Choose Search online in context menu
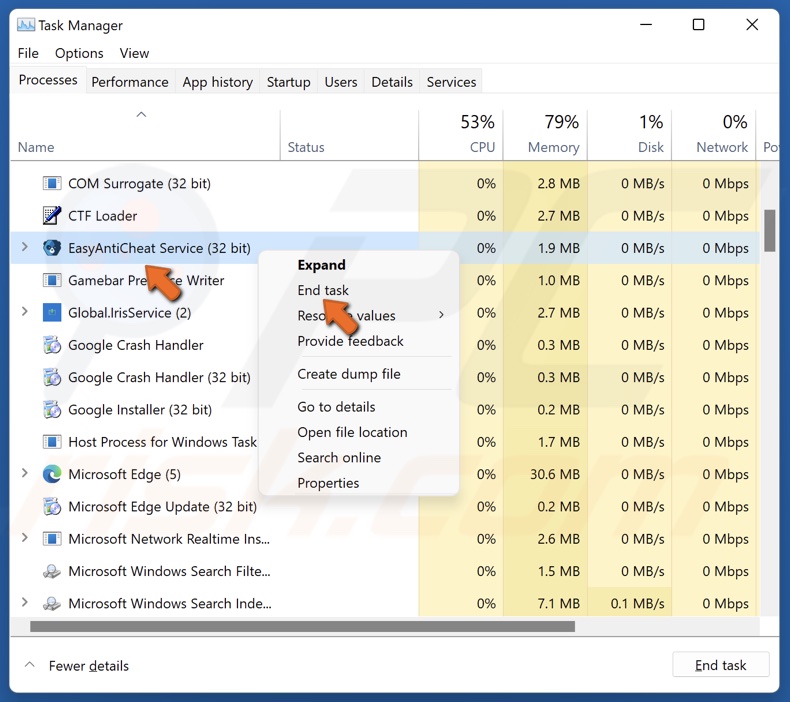 pyautogui.click(x=339, y=458)
